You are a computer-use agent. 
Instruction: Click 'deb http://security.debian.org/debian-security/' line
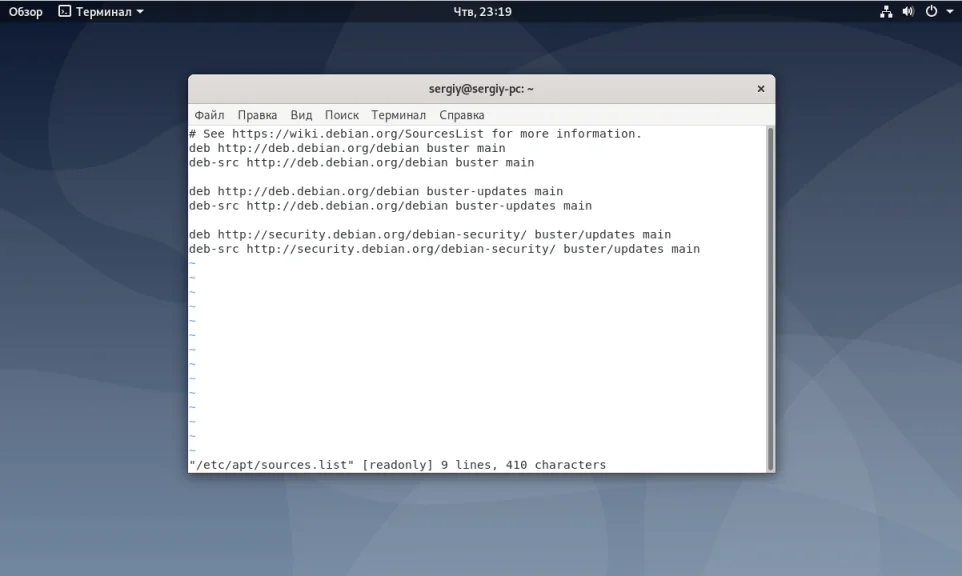coord(430,234)
